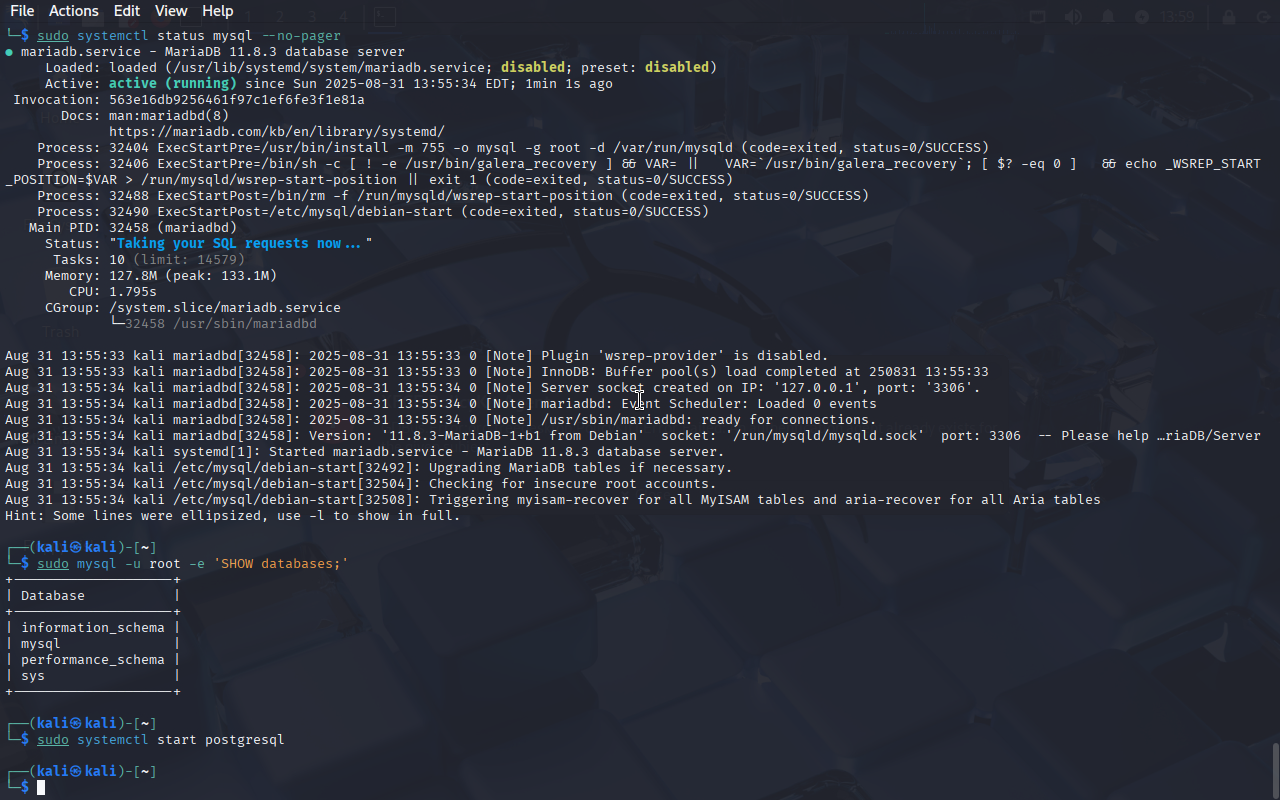The width and height of the screenshot is (1280, 800).
Task: Open the View menu
Action: [x=171, y=11]
